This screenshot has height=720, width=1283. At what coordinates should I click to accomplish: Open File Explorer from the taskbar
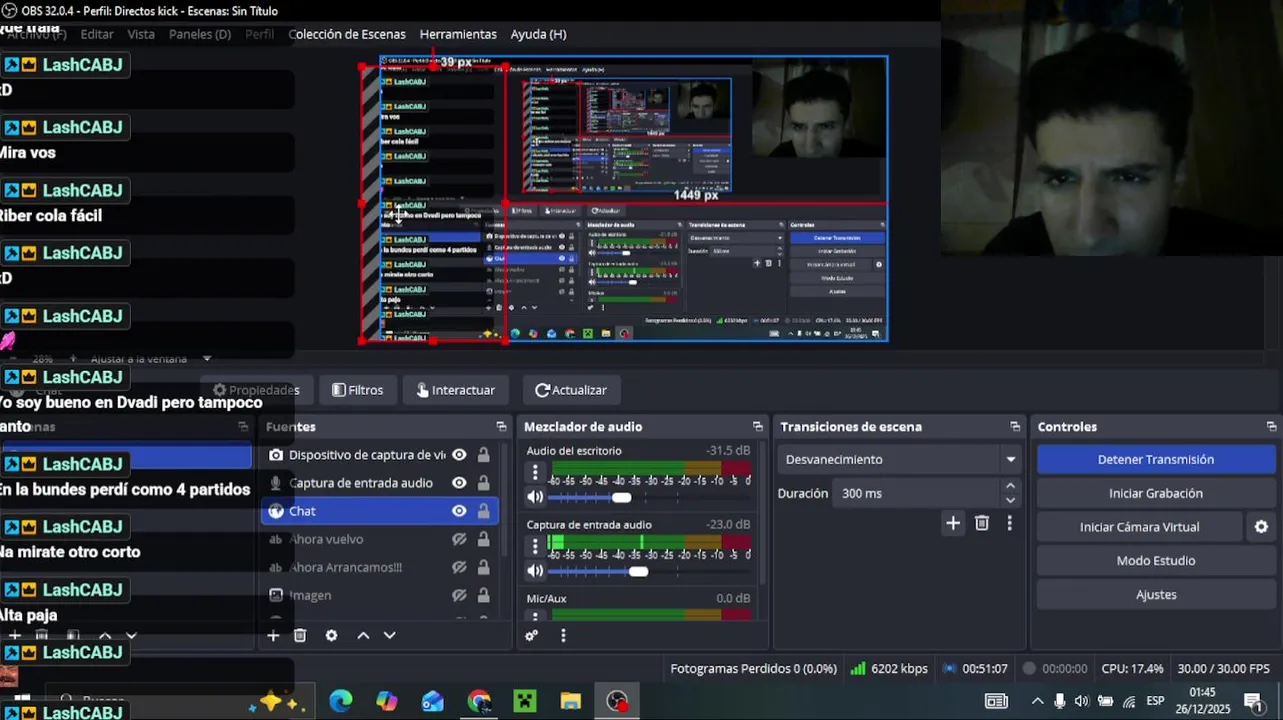point(571,701)
